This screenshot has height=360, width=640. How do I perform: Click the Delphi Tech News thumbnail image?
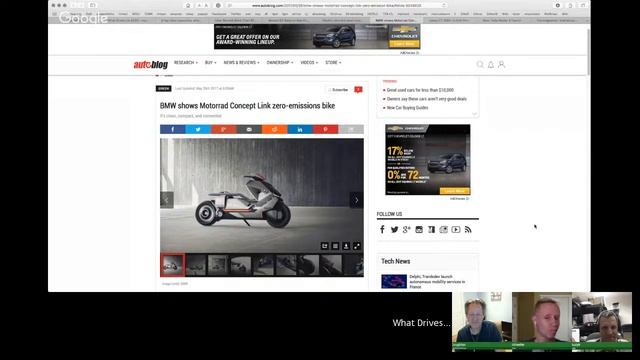pos(394,282)
